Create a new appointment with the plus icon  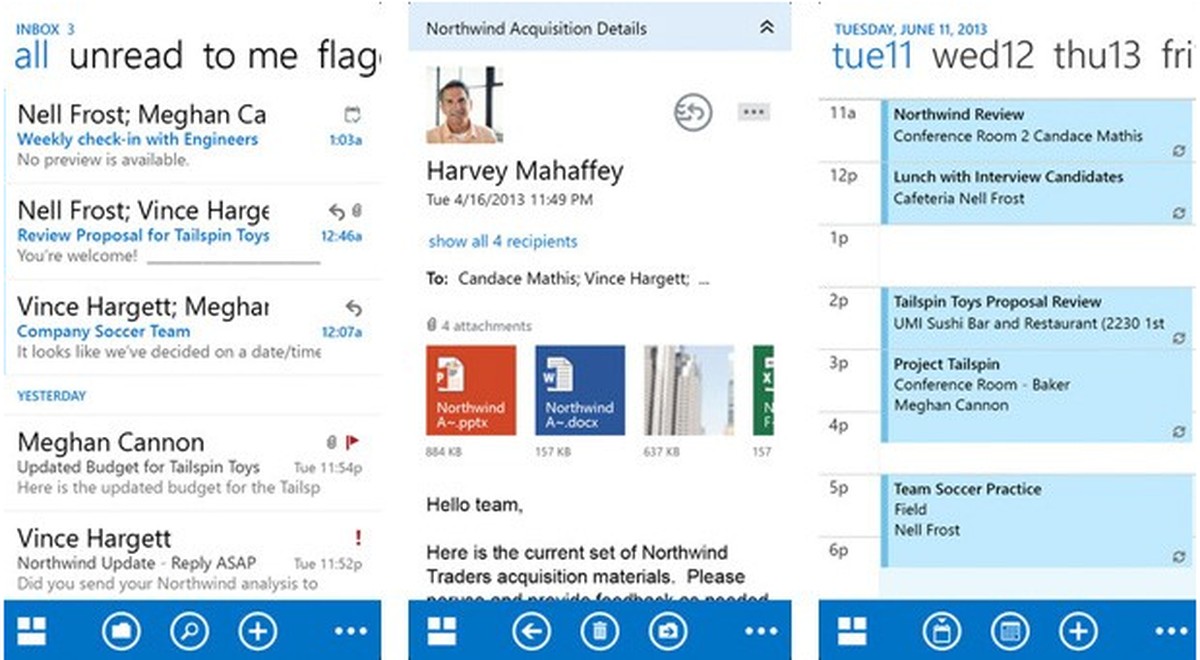[x=1076, y=631]
